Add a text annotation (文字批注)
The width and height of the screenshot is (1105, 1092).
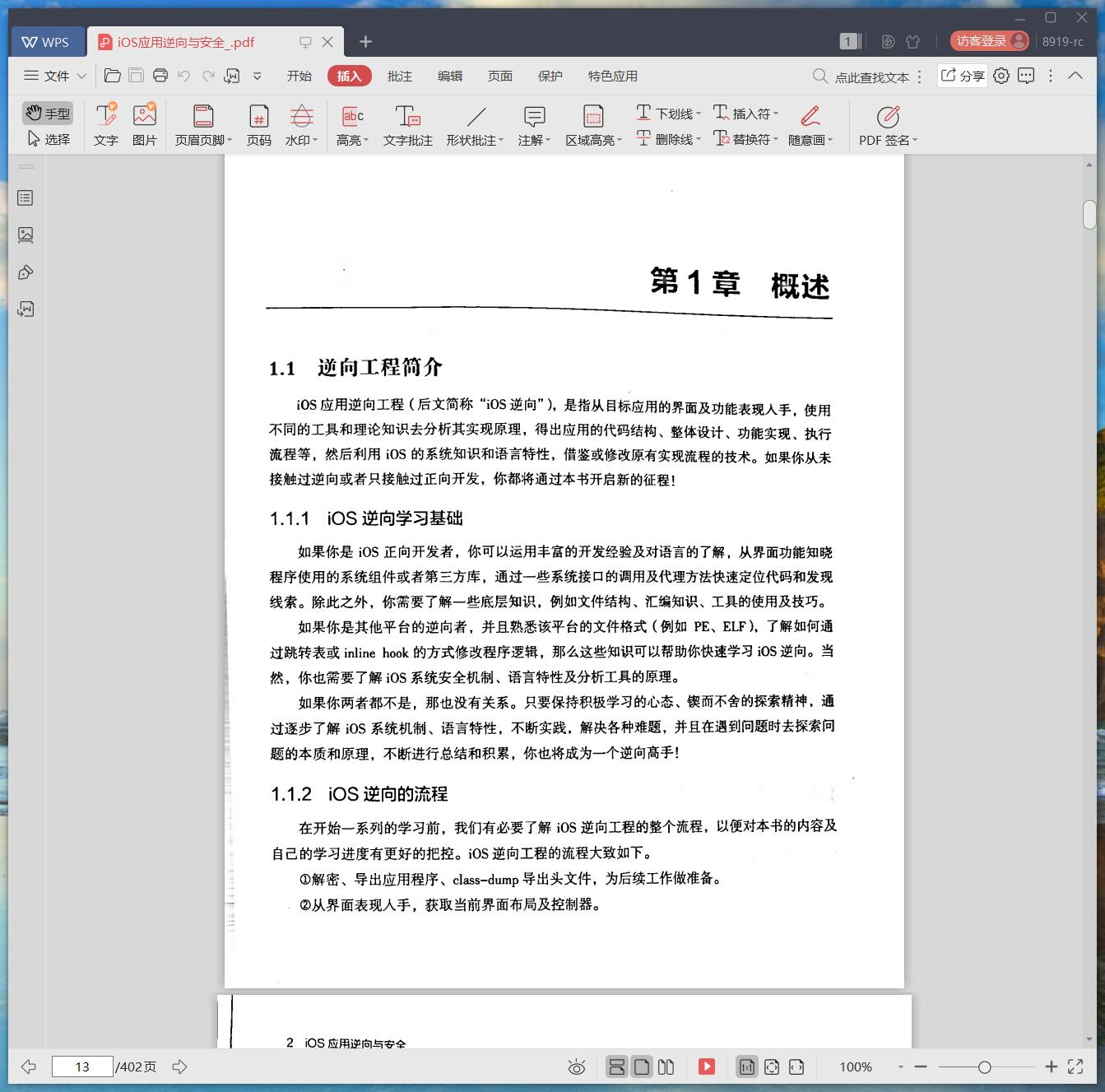(407, 125)
